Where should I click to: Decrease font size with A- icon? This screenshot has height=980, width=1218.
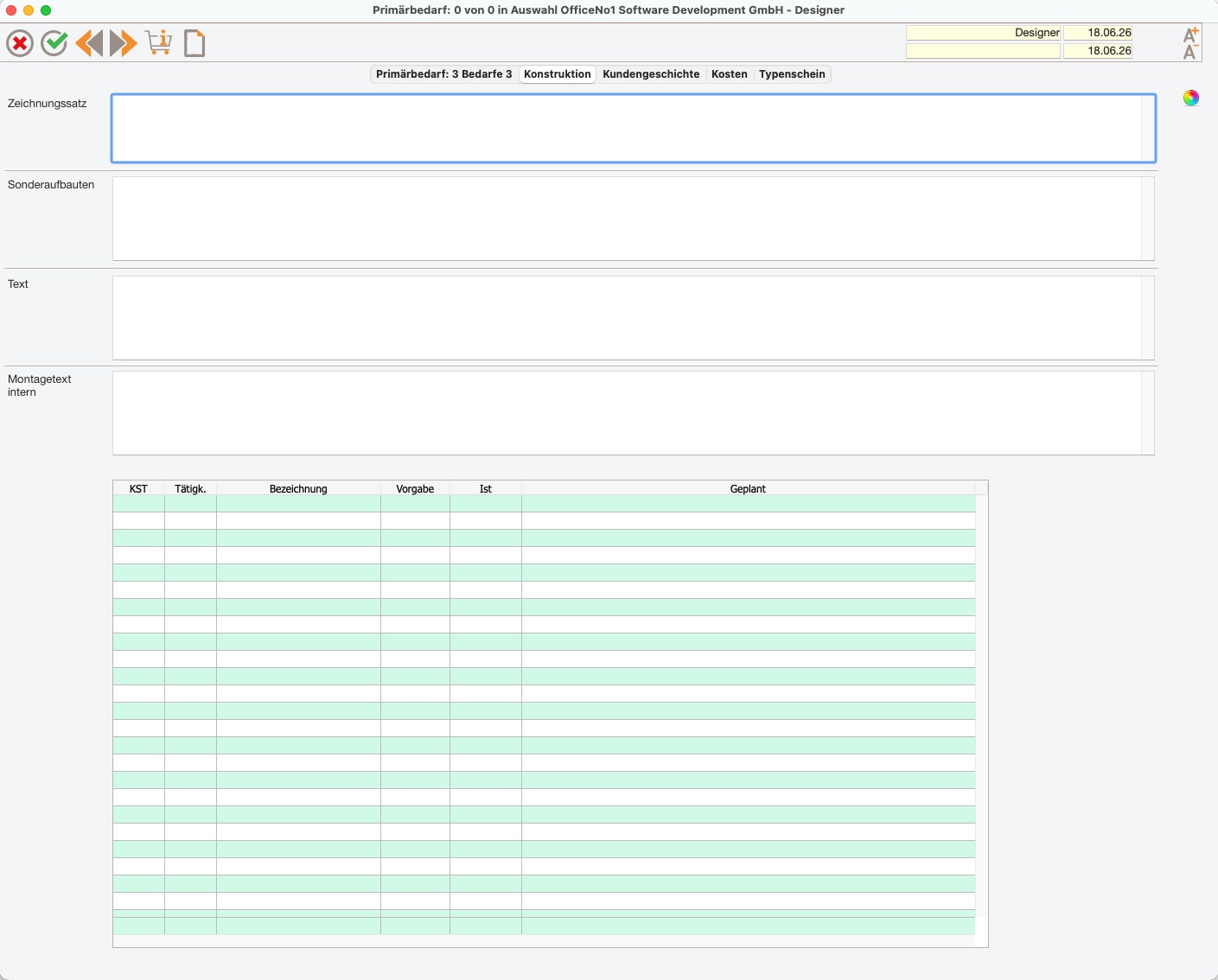1190,52
